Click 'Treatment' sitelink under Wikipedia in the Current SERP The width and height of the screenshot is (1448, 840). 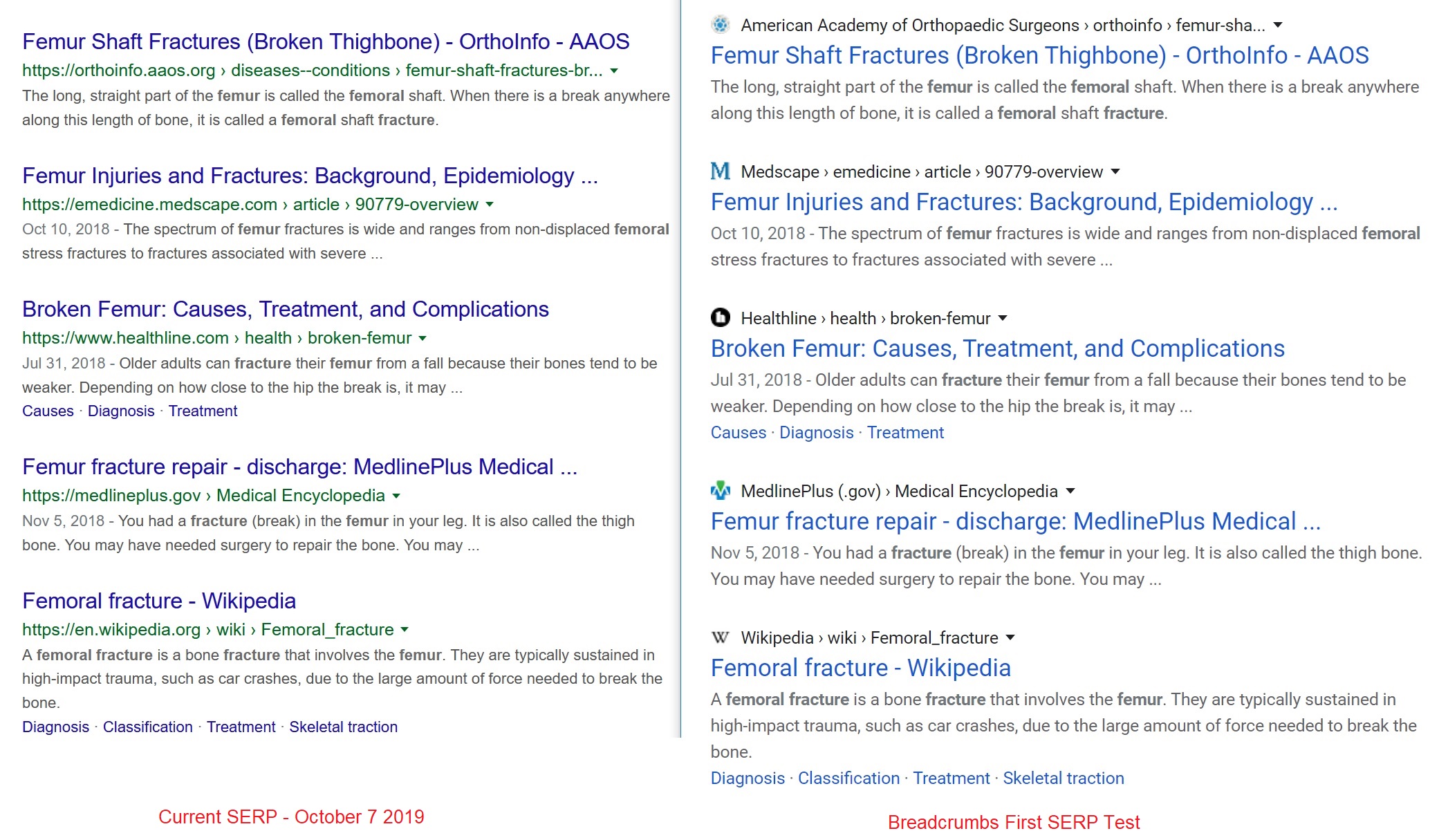pyautogui.click(x=241, y=727)
